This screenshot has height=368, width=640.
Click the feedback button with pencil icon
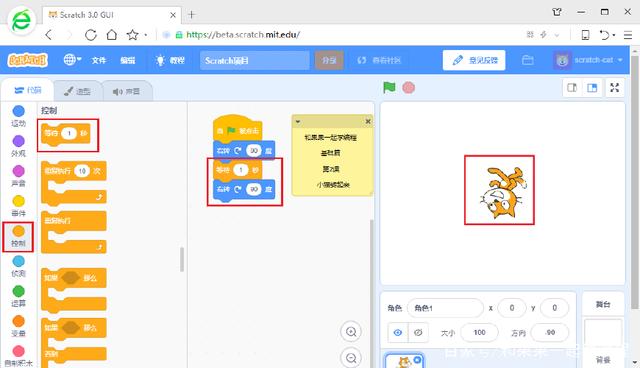[x=474, y=60]
